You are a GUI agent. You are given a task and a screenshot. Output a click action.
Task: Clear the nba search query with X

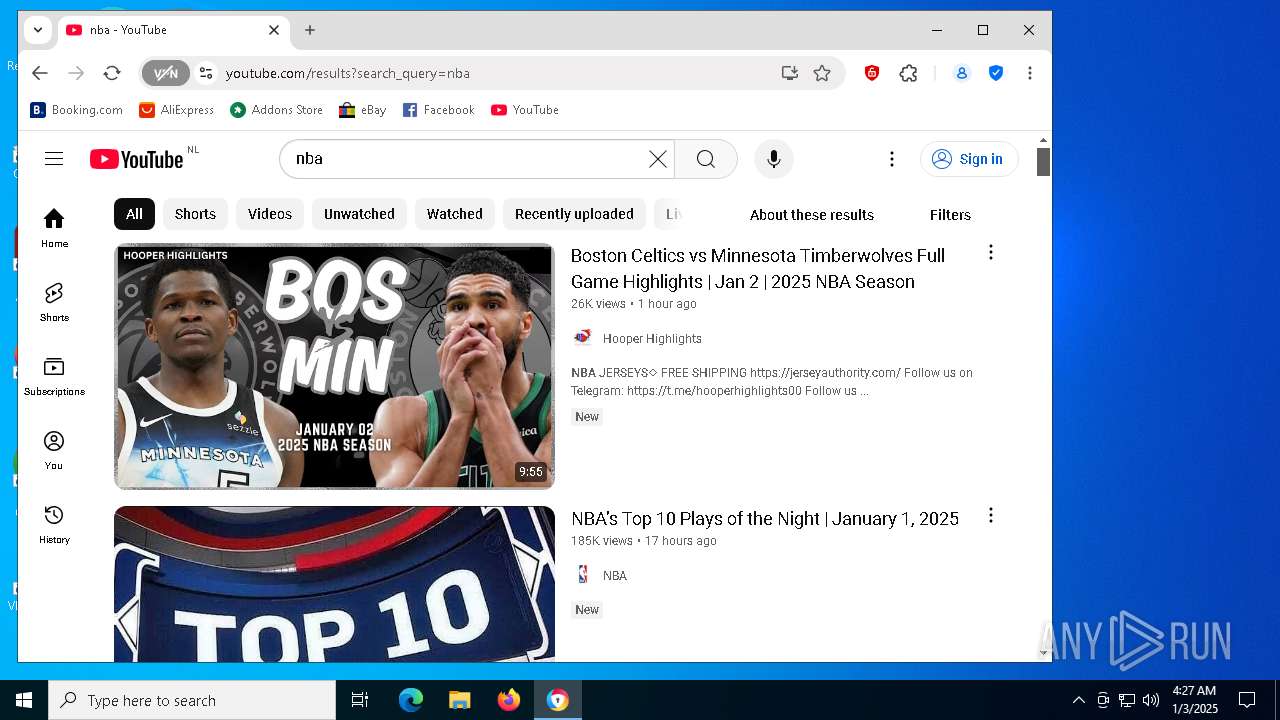657,159
